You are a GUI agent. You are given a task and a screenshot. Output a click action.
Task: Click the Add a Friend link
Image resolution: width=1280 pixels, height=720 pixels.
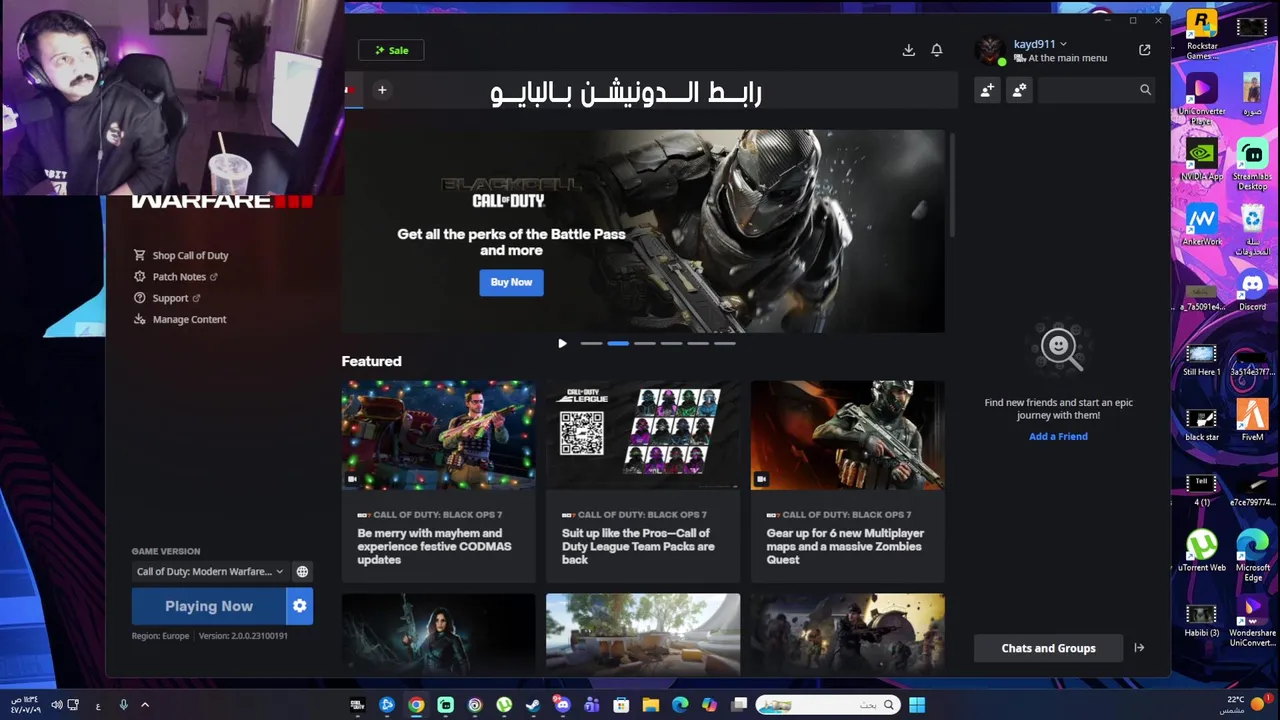(x=1058, y=436)
